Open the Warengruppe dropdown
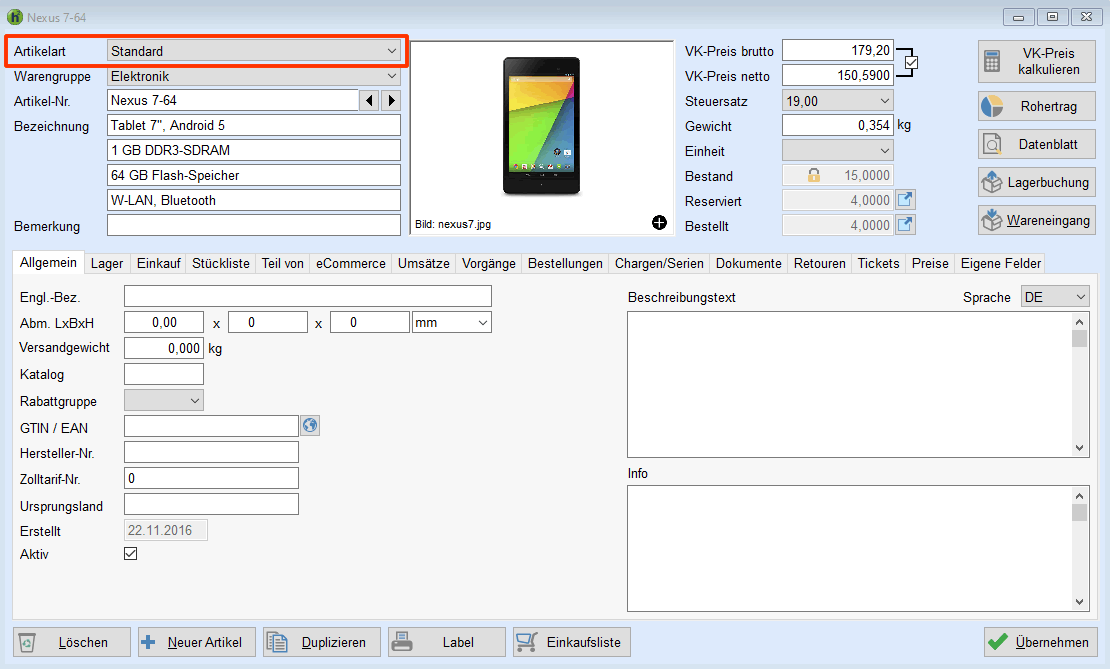 pos(253,76)
